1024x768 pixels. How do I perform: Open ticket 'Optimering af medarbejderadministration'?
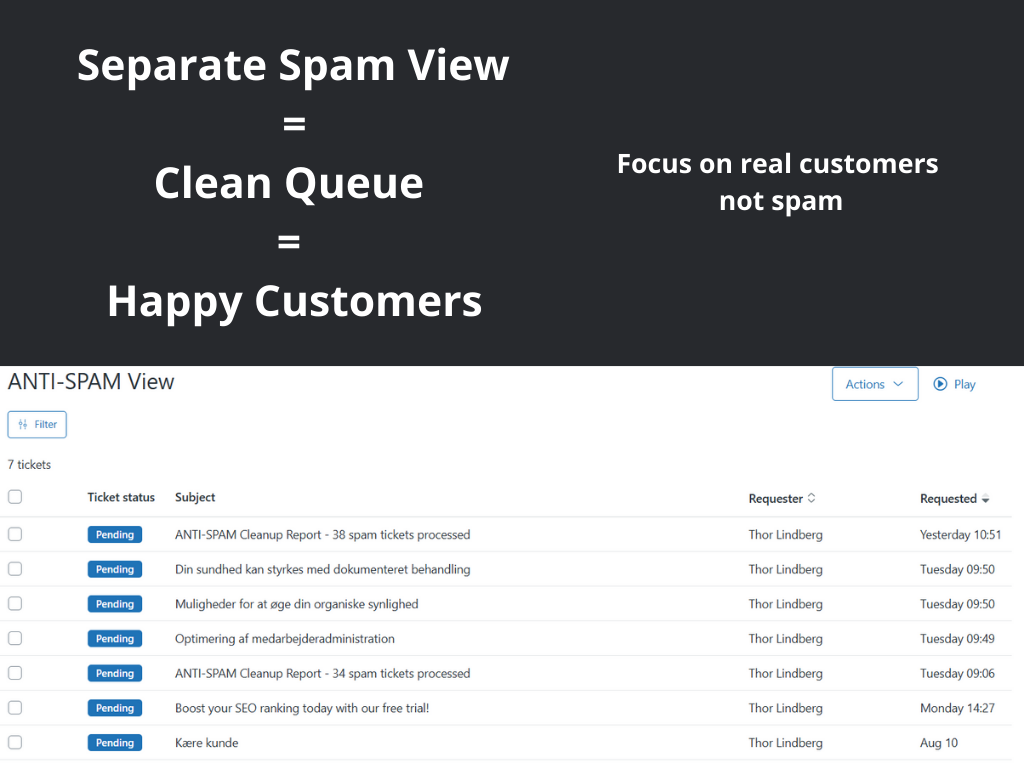point(284,638)
